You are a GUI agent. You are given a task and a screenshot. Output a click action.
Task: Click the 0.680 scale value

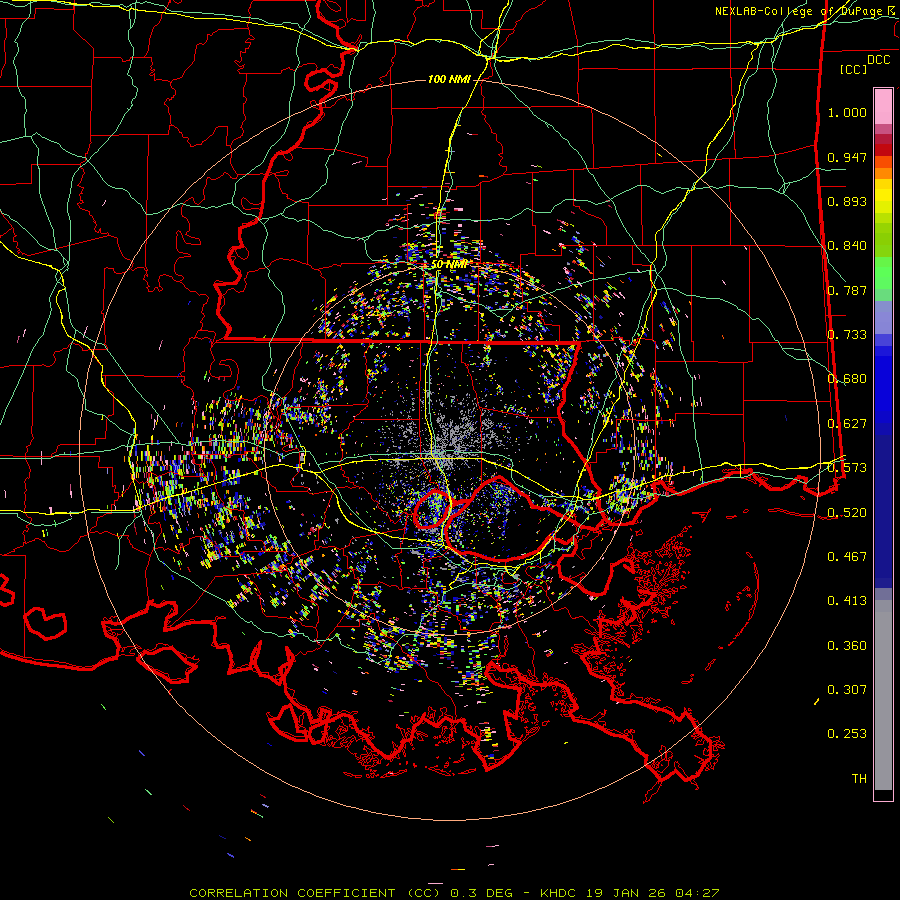click(847, 379)
